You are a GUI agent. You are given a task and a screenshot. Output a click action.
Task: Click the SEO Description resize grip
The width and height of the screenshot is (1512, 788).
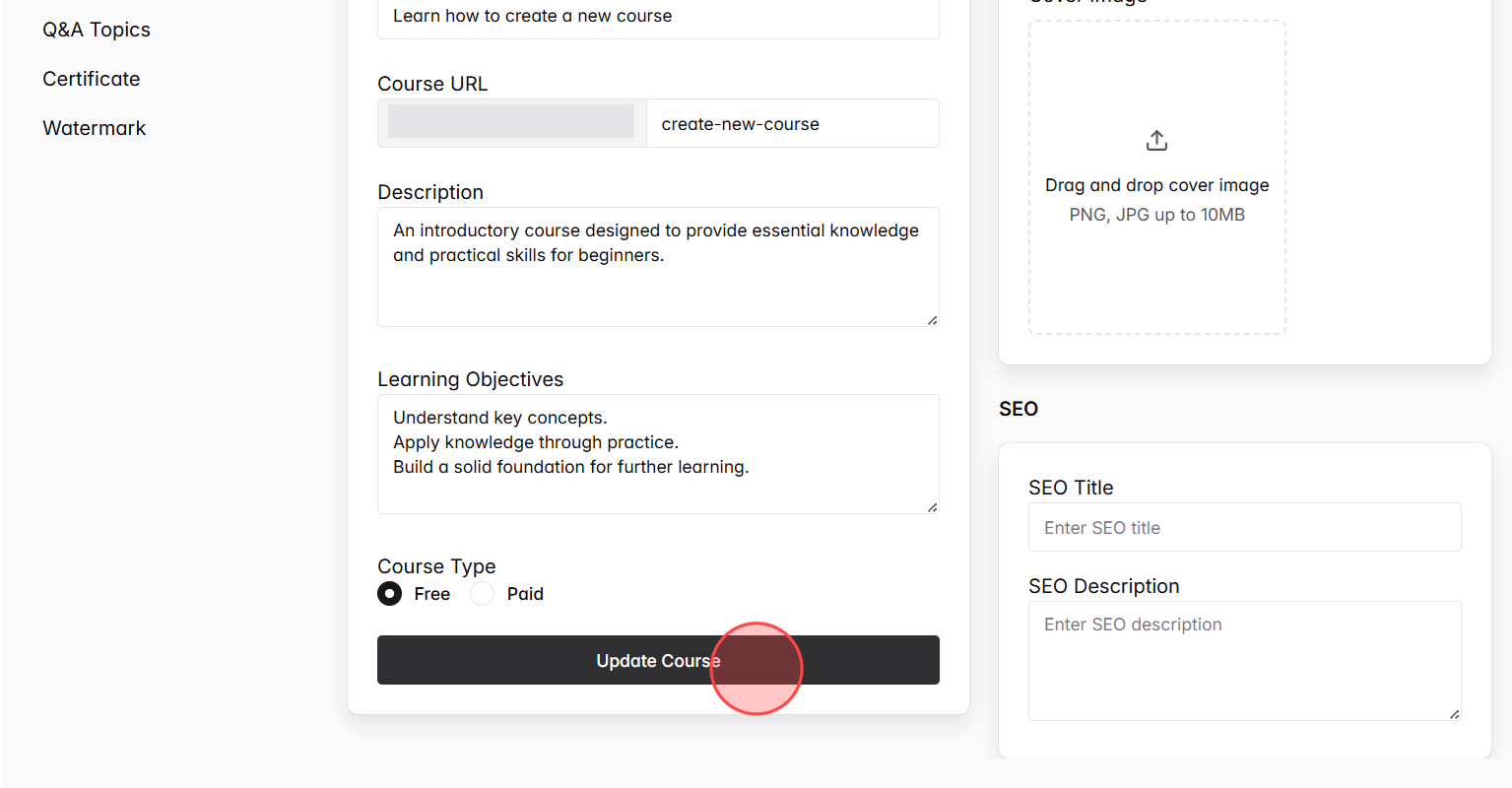coord(1453,712)
